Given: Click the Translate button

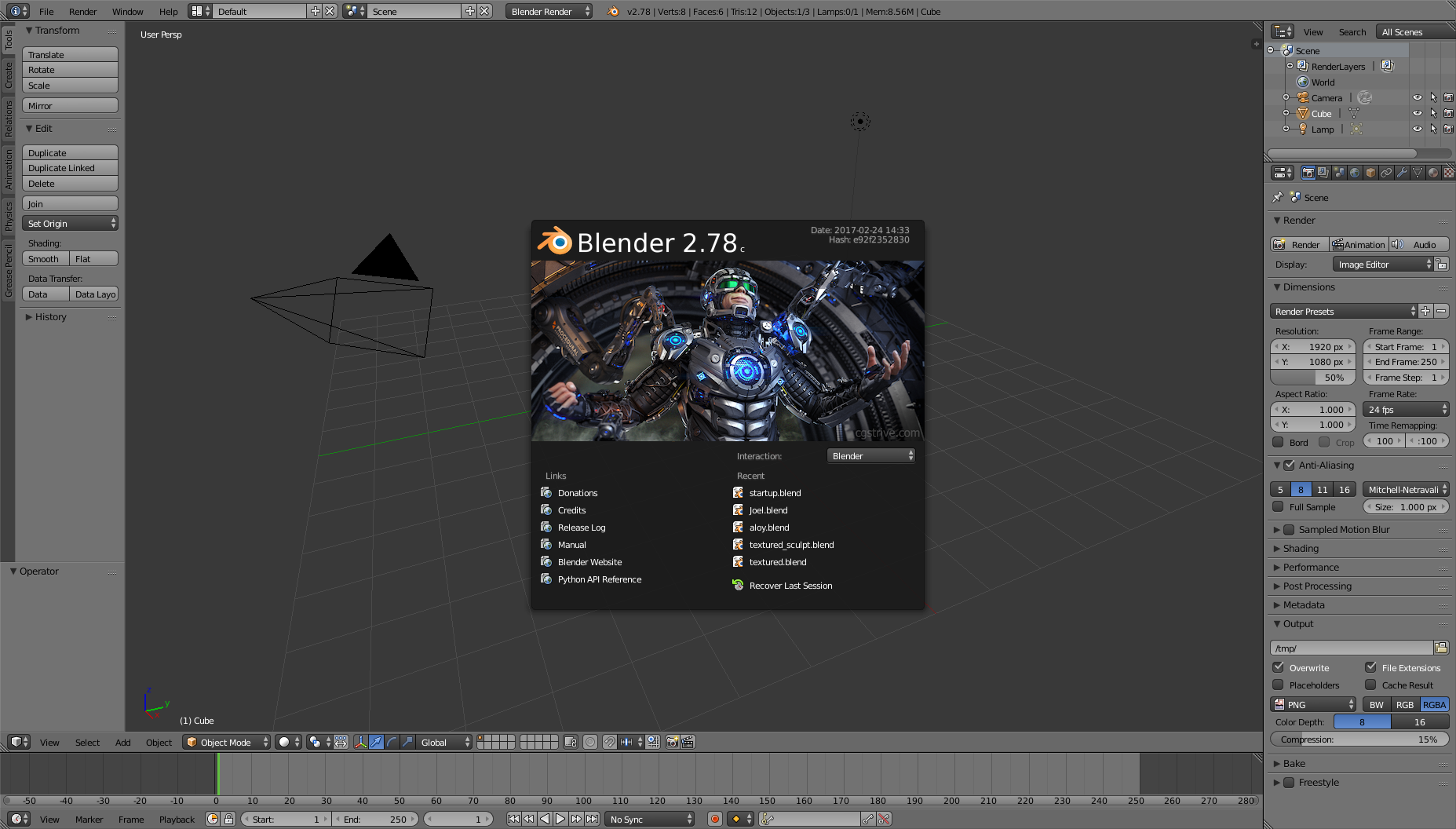Looking at the screenshot, I should point(70,54).
